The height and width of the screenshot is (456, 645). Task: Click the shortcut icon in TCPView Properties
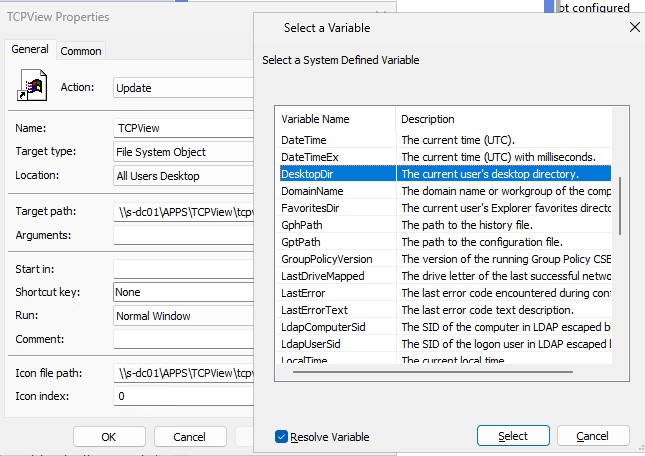32,86
